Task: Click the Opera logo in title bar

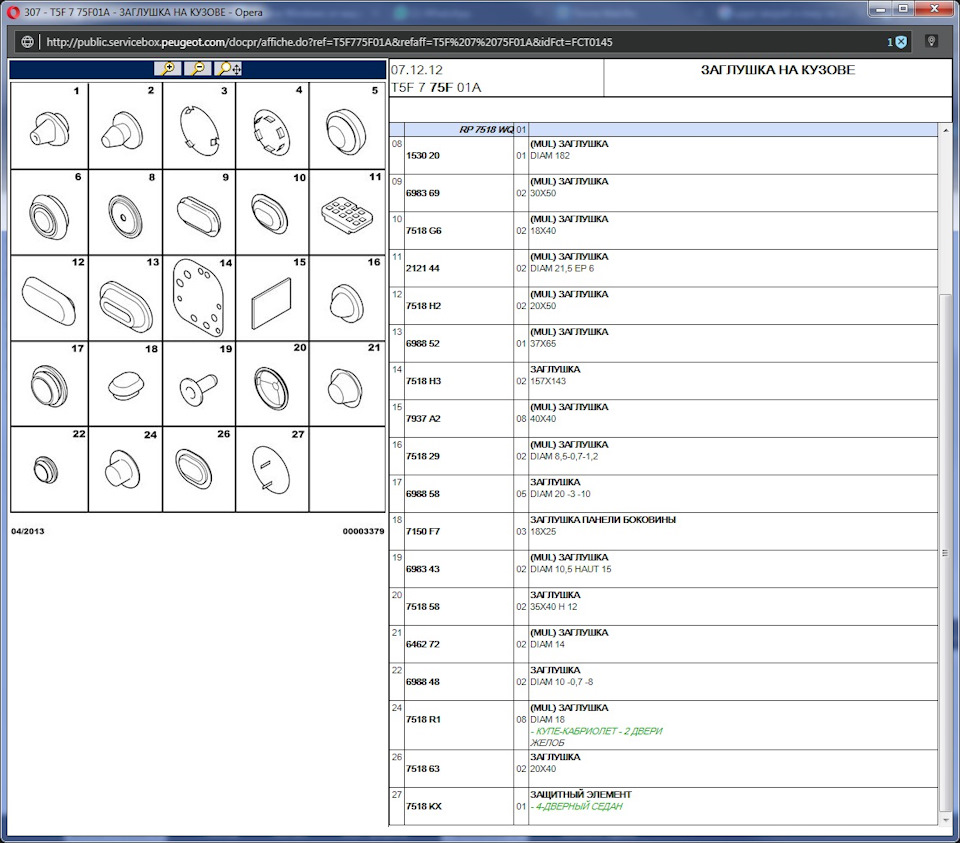Action: (13, 12)
